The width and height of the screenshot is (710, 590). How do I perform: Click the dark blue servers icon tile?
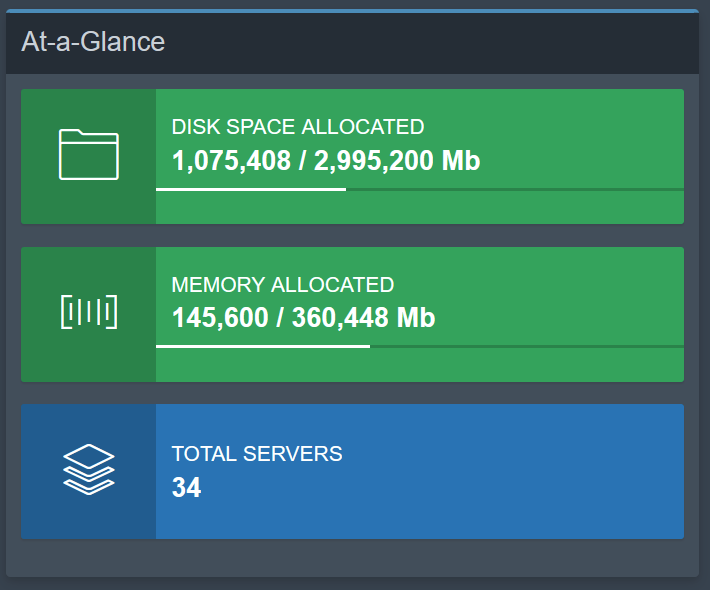pyautogui.click(x=89, y=471)
